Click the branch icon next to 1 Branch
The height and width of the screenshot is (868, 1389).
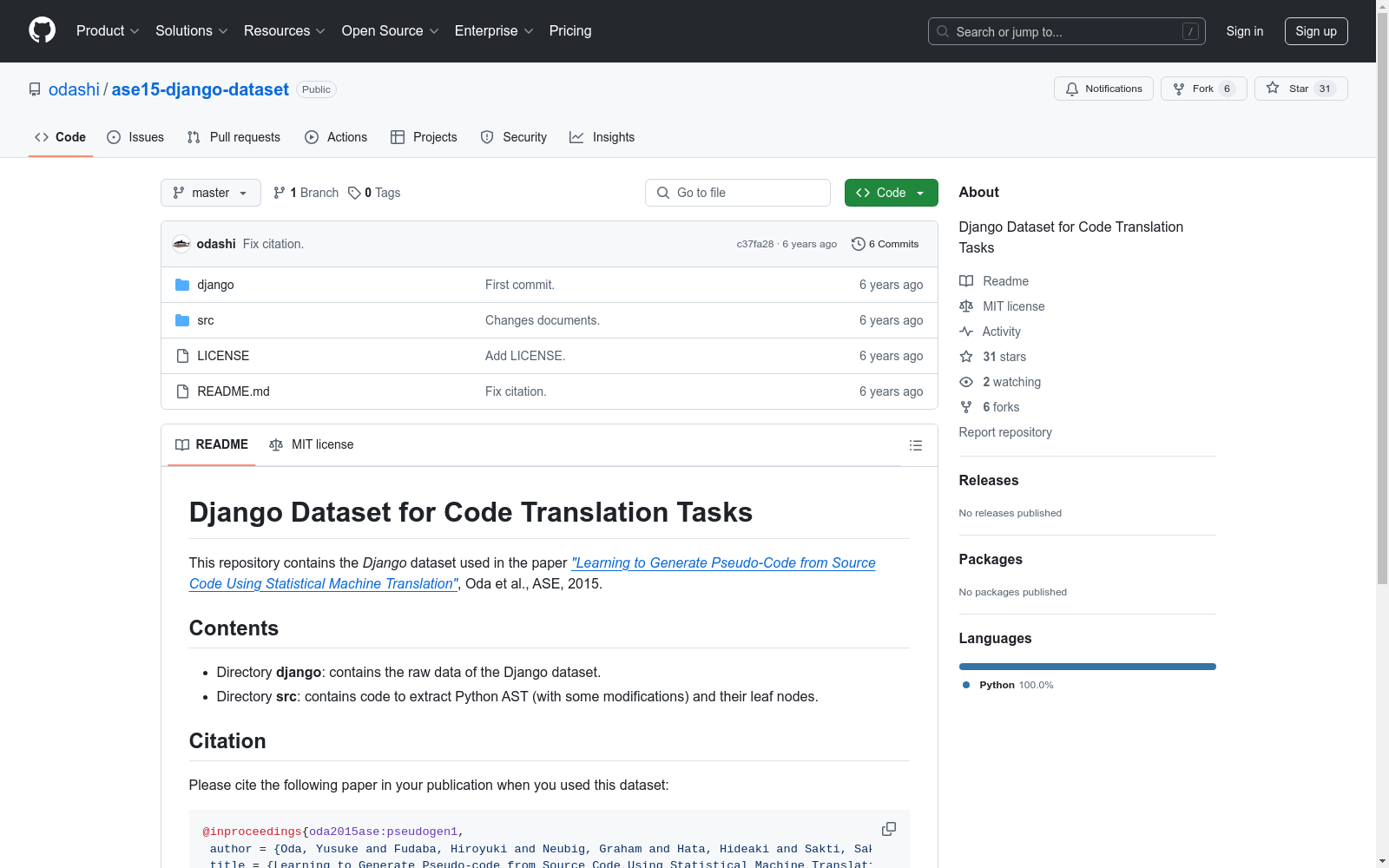pos(280,193)
